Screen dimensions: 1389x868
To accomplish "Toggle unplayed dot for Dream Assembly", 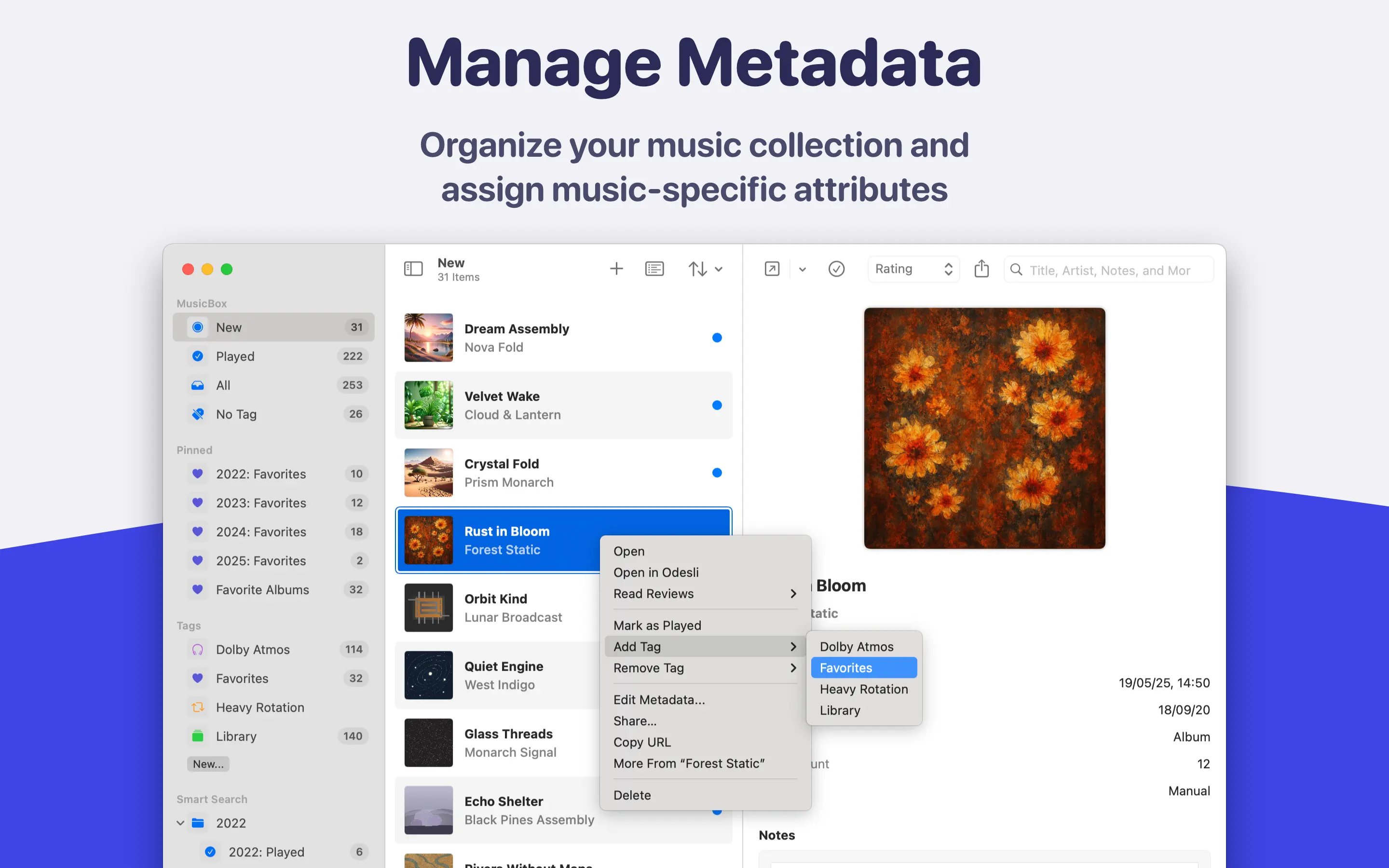I will pos(717,338).
